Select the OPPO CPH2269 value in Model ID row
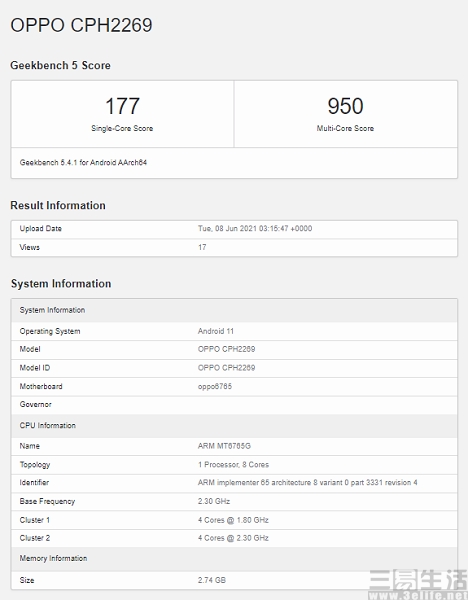Image resolution: width=468 pixels, height=600 pixels. 227,368
